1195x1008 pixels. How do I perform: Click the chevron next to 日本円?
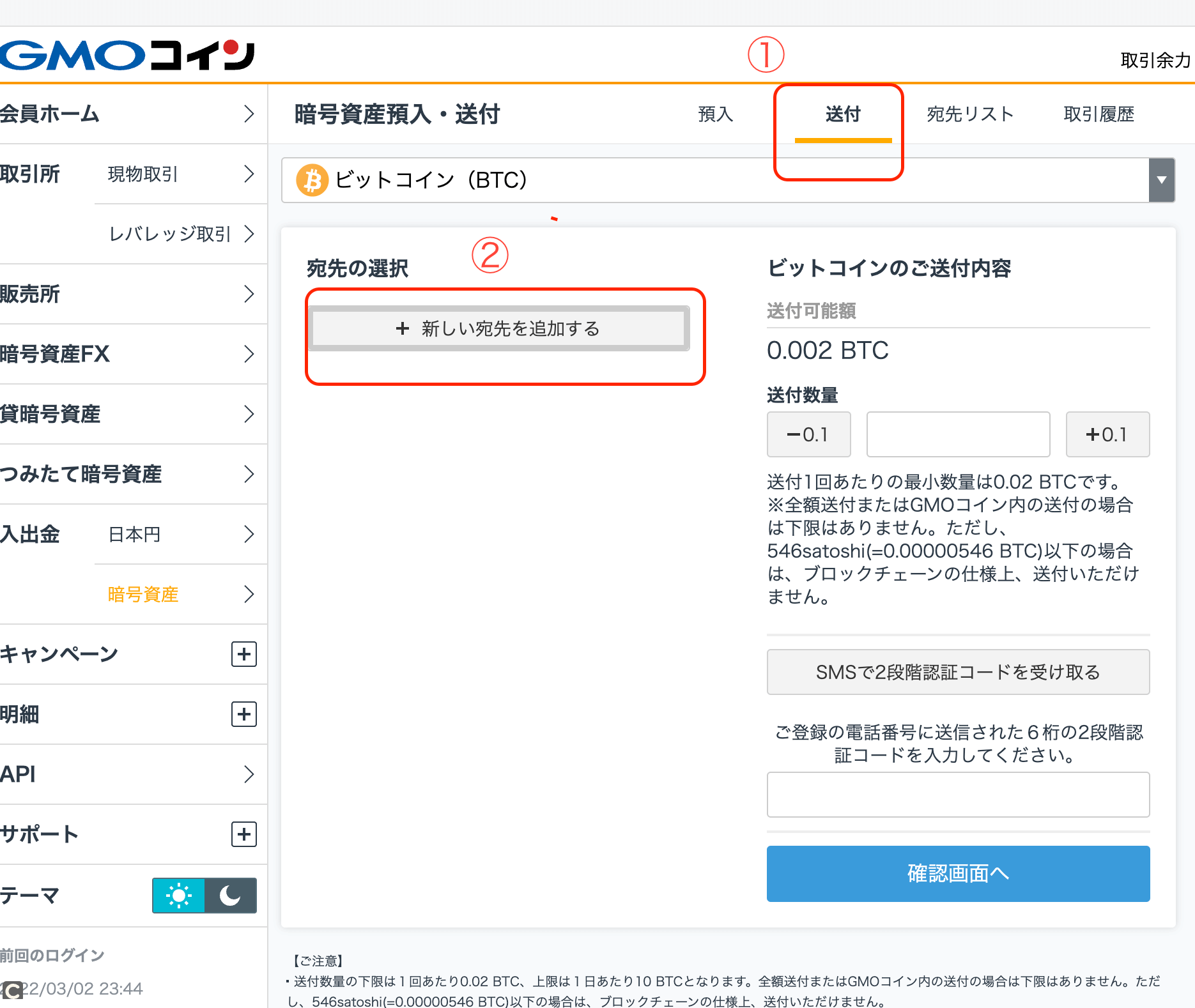click(x=249, y=534)
